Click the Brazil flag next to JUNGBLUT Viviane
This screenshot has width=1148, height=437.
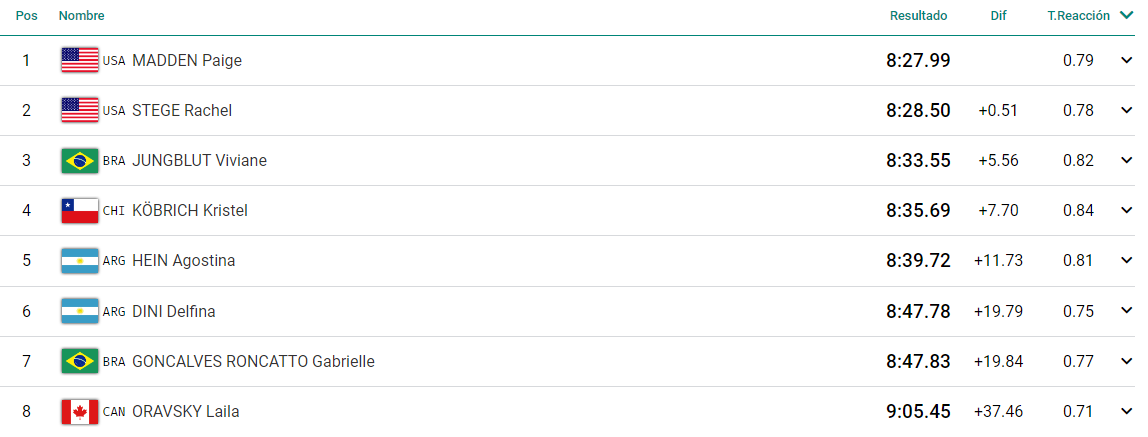[80, 160]
